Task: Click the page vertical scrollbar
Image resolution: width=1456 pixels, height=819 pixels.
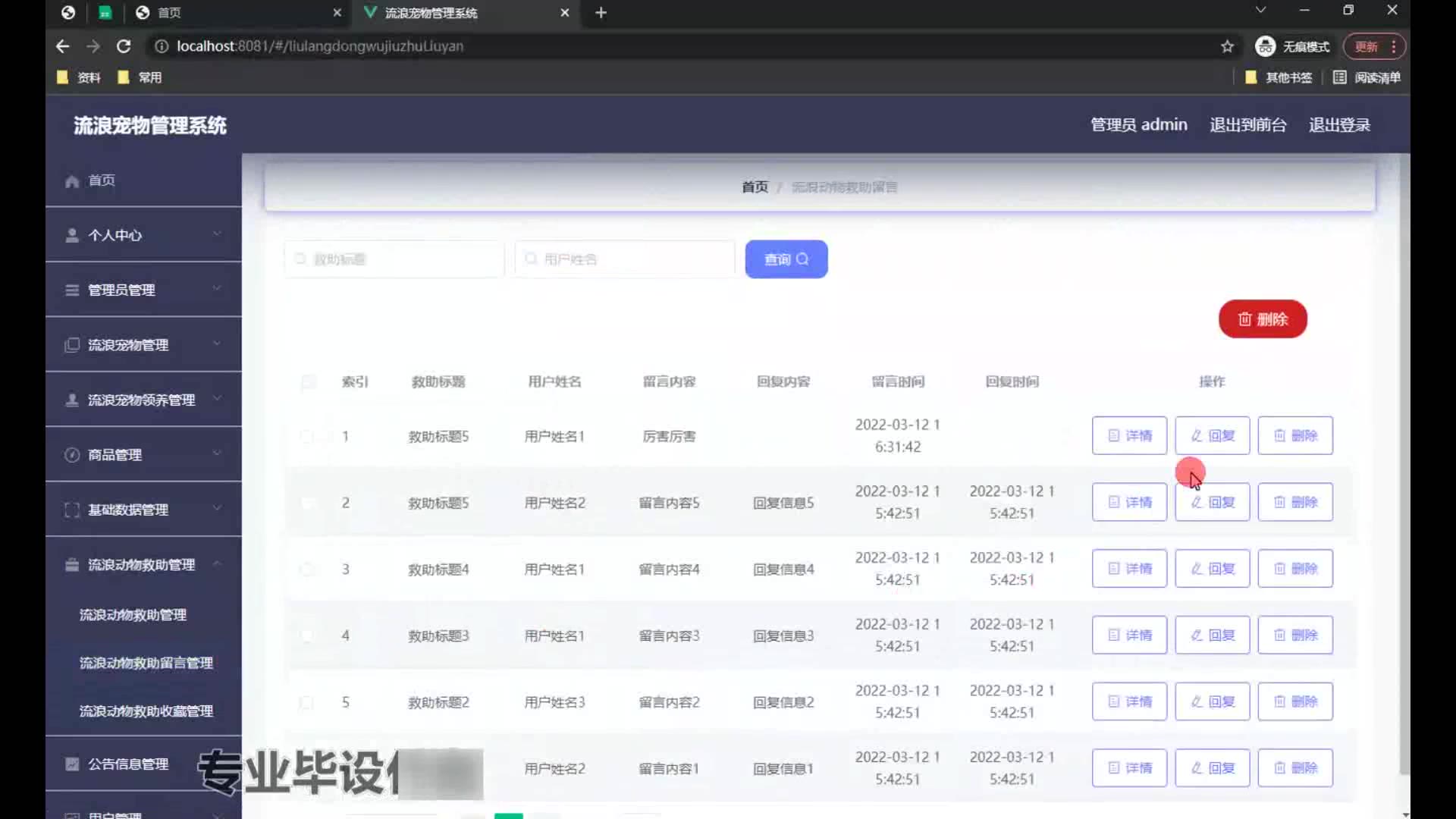Action: (x=1404, y=455)
